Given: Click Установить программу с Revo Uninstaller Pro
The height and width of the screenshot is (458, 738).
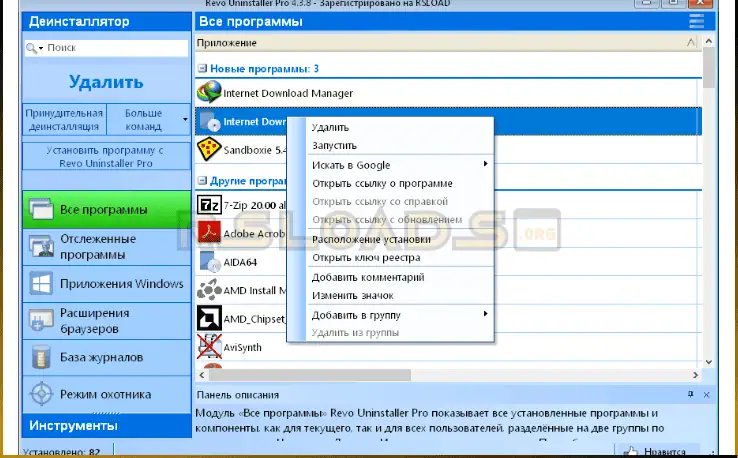Looking at the screenshot, I should (106, 157).
